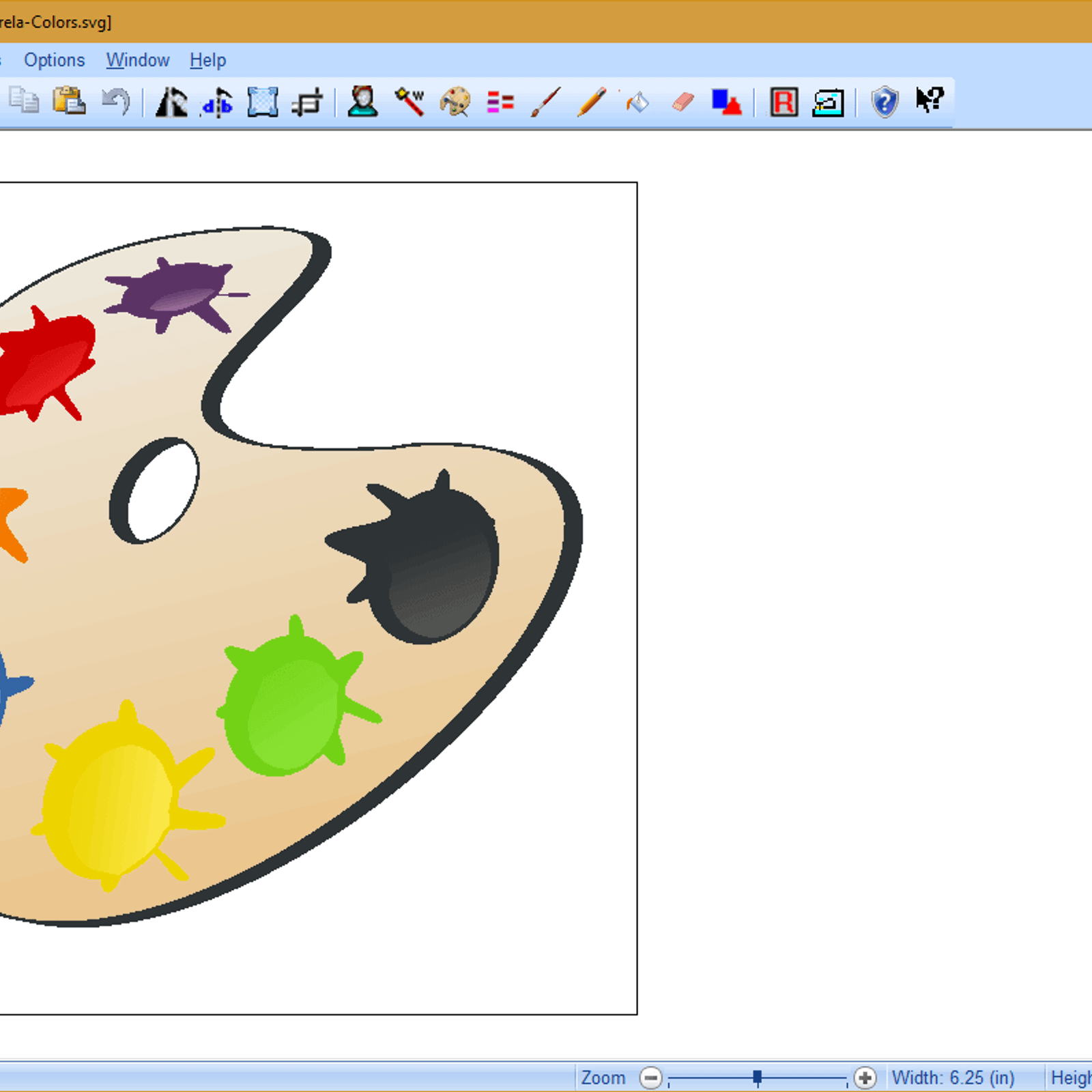Select the mirror flip triangle tool
The width and height of the screenshot is (1092, 1092).
point(171,102)
